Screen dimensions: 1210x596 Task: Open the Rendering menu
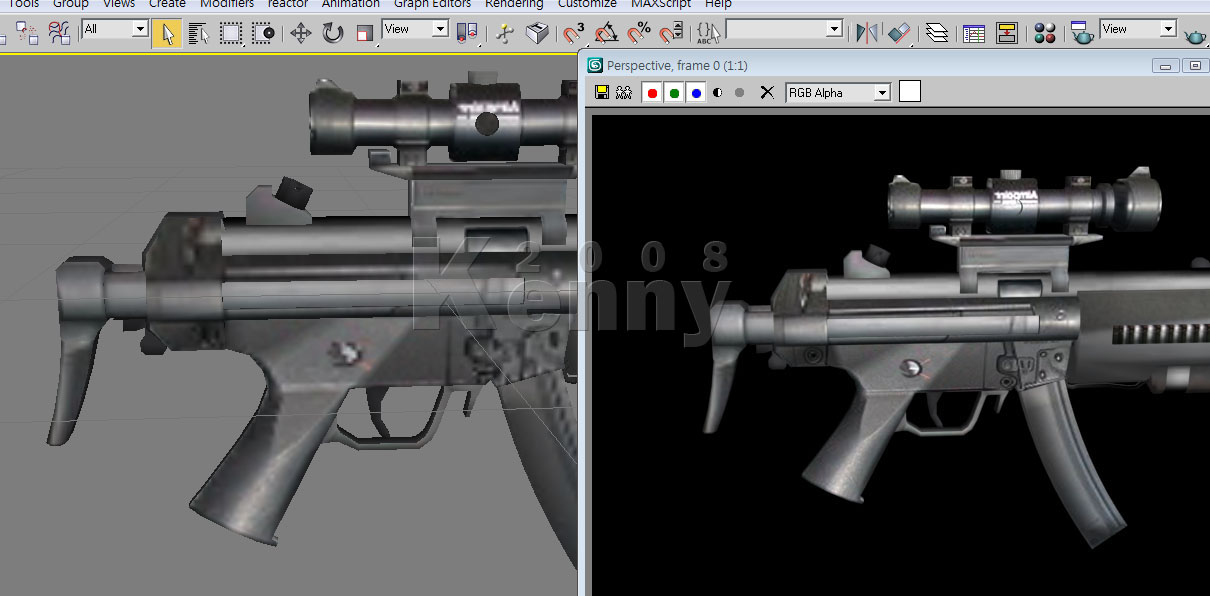pos(514,4)
